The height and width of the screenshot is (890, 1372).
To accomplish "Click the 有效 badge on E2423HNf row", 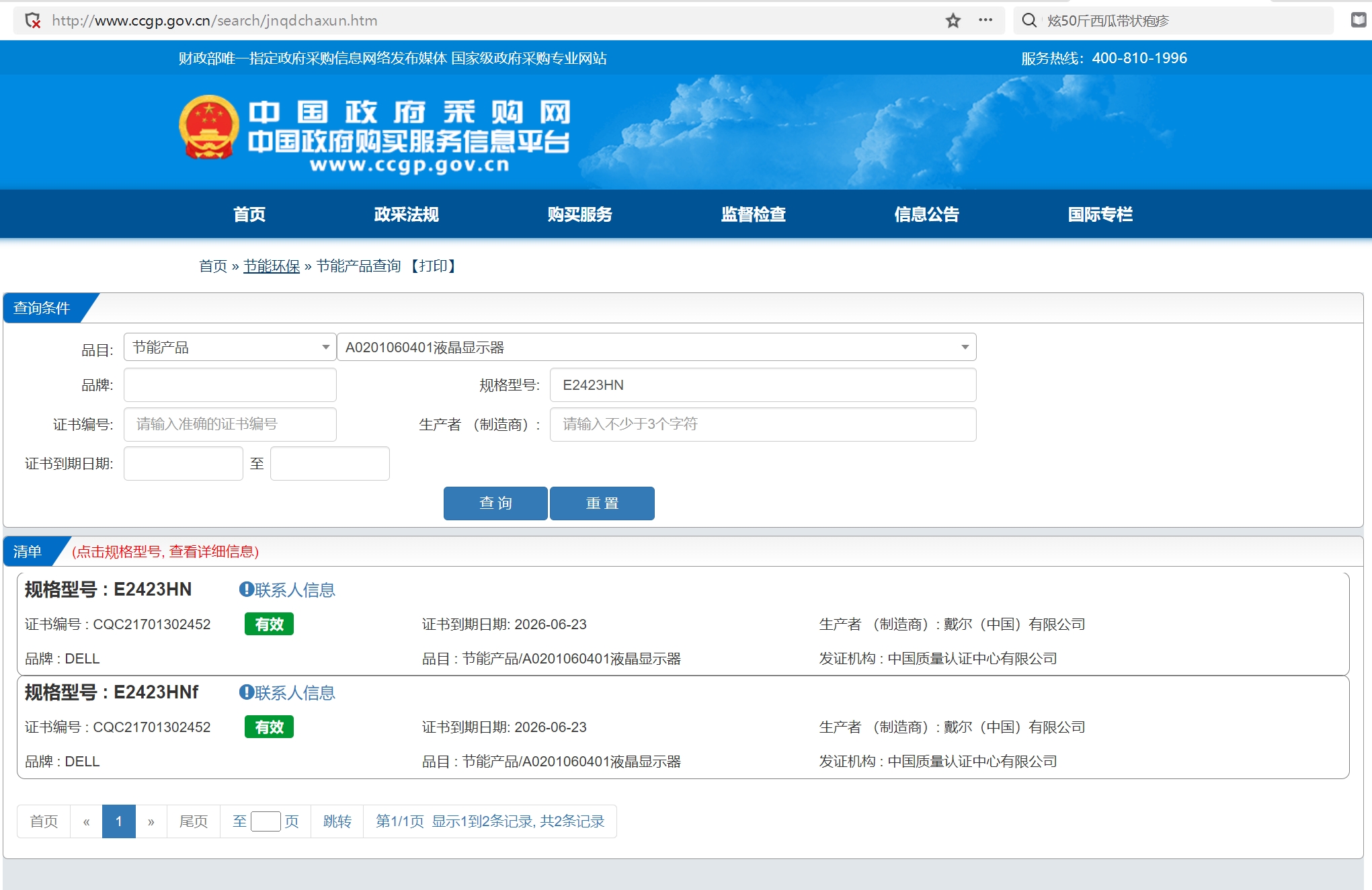I will pos(269,727).
